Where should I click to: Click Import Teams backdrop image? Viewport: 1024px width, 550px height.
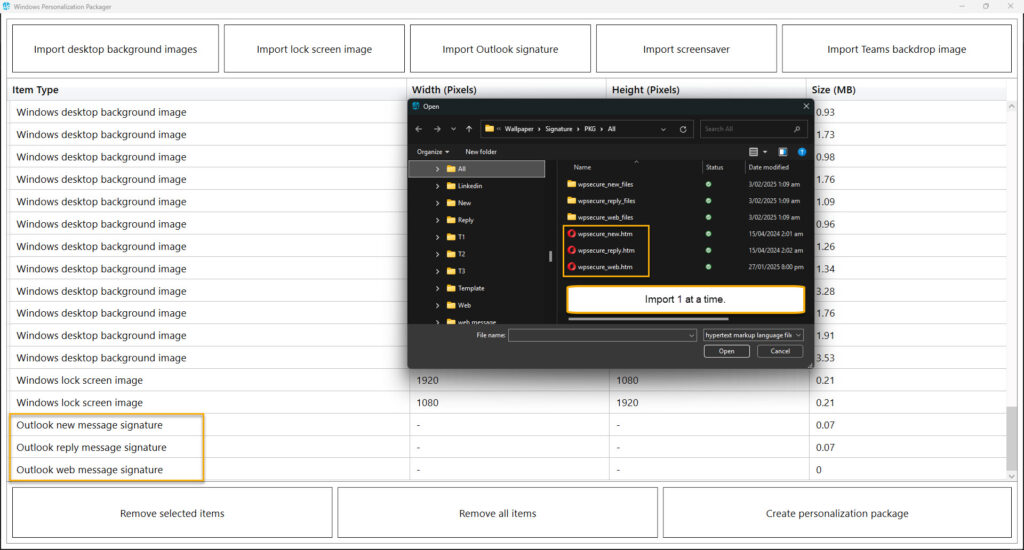click(897, 49)
